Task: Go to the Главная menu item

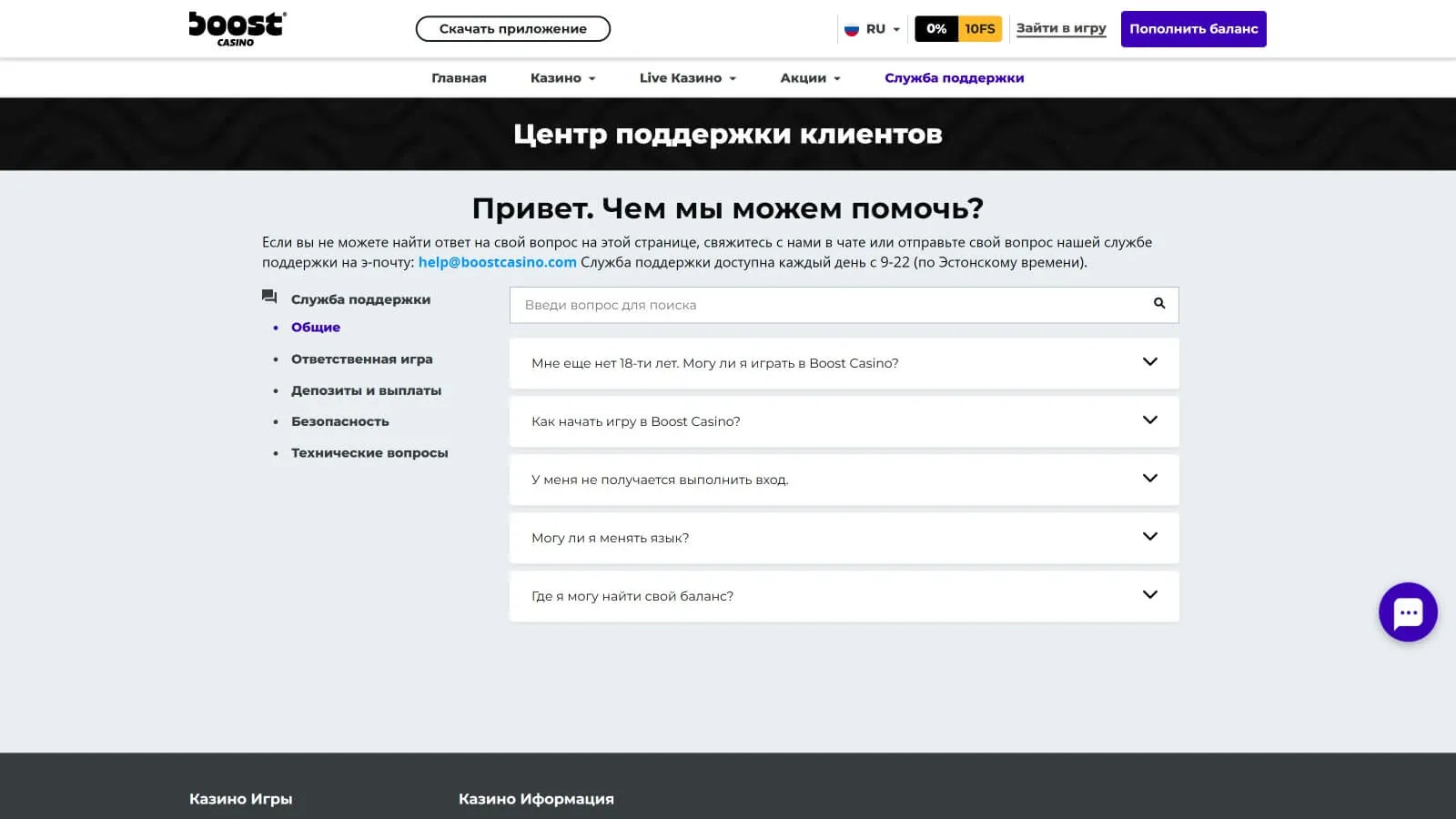Action: click(x=459, y=78)
